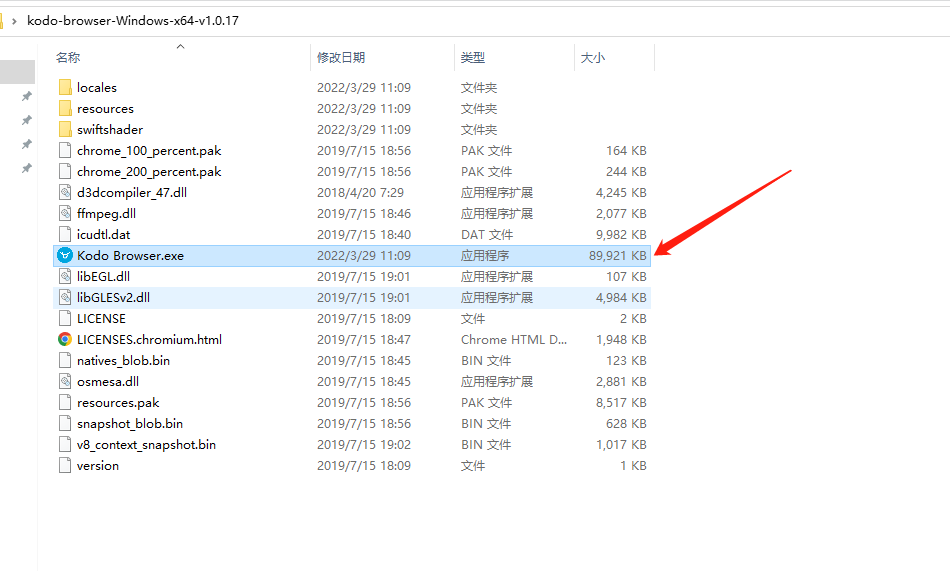Select file name icudtl.dat
This screenshot has height=571, width=950.
(104, 235)
